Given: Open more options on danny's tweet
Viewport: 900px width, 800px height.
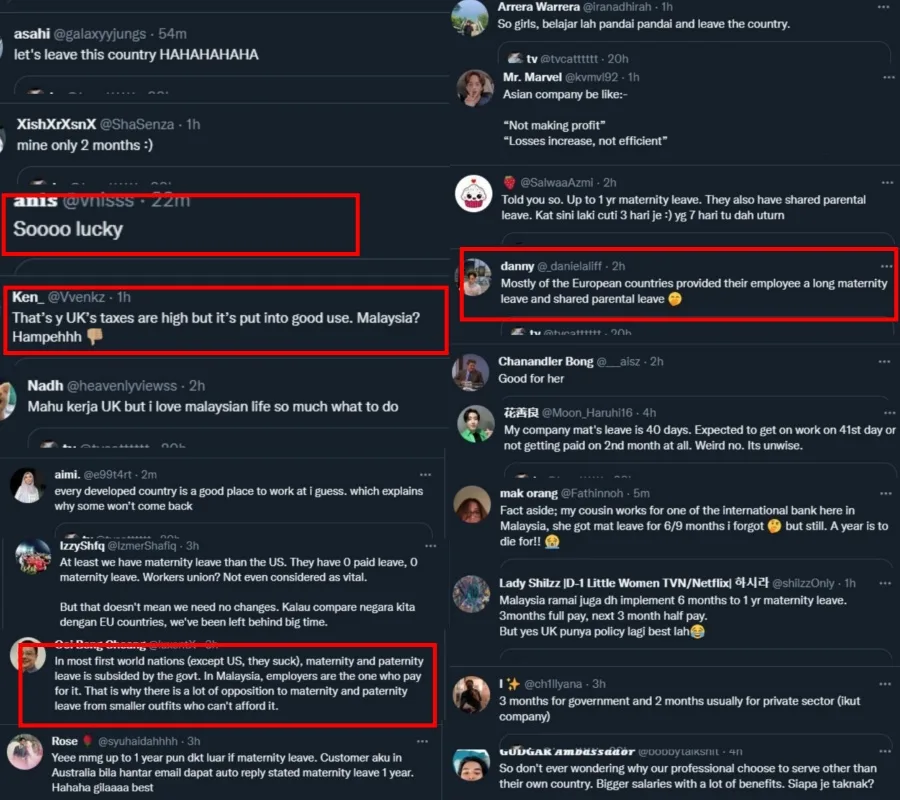Looking at the screenshot, I should point(886,266).
